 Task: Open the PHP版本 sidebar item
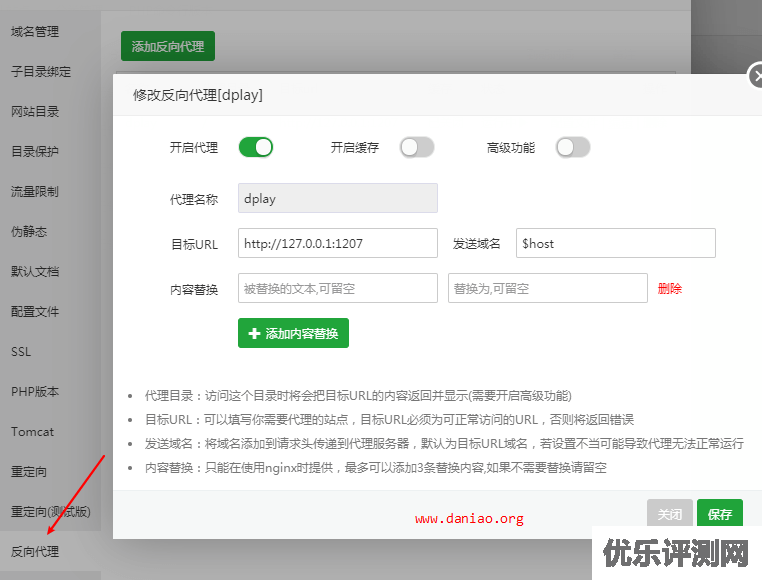click(x=35, y=391)
